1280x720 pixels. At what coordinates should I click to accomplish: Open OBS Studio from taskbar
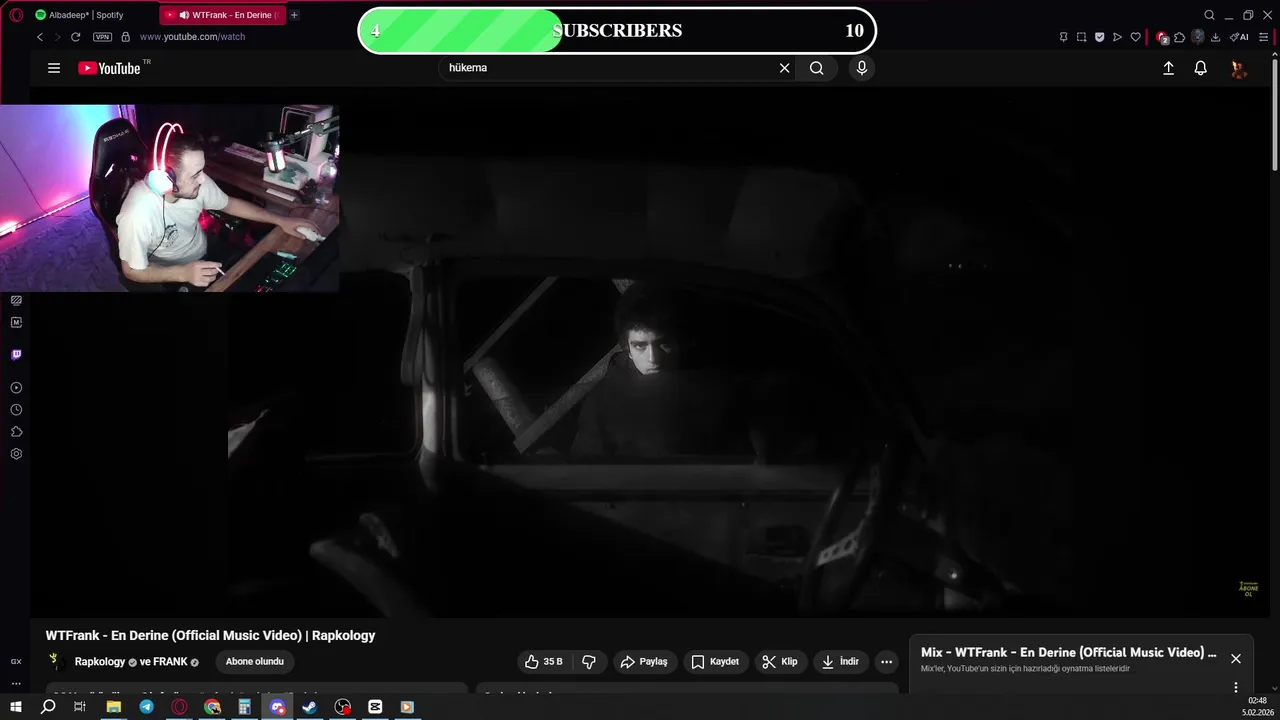343,707
